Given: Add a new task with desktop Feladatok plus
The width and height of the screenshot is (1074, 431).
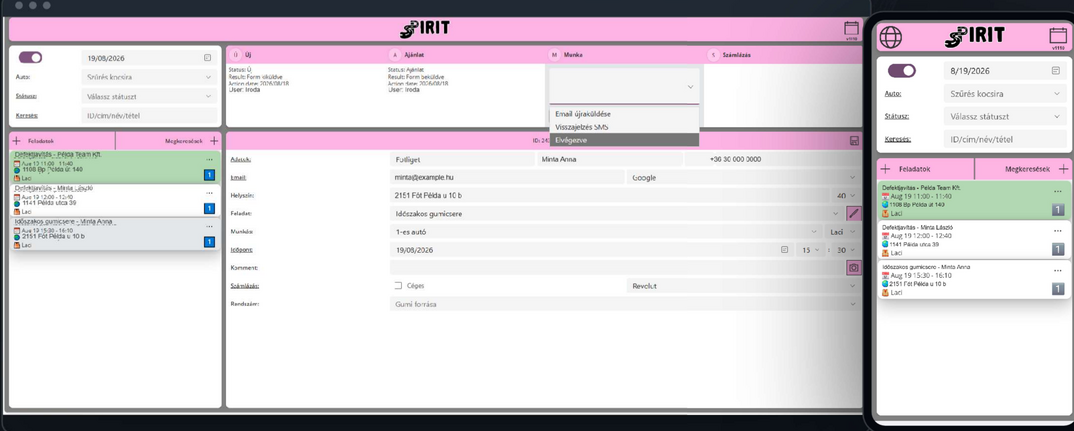Looking at the screenshot, I should pyautogui.click(x=16, y=140).
